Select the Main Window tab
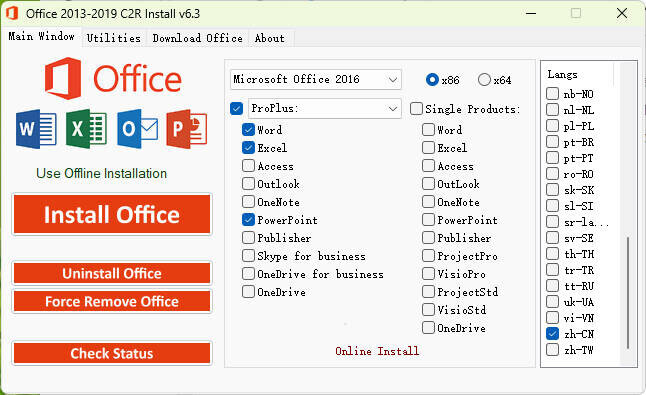 tap(41, 36)
